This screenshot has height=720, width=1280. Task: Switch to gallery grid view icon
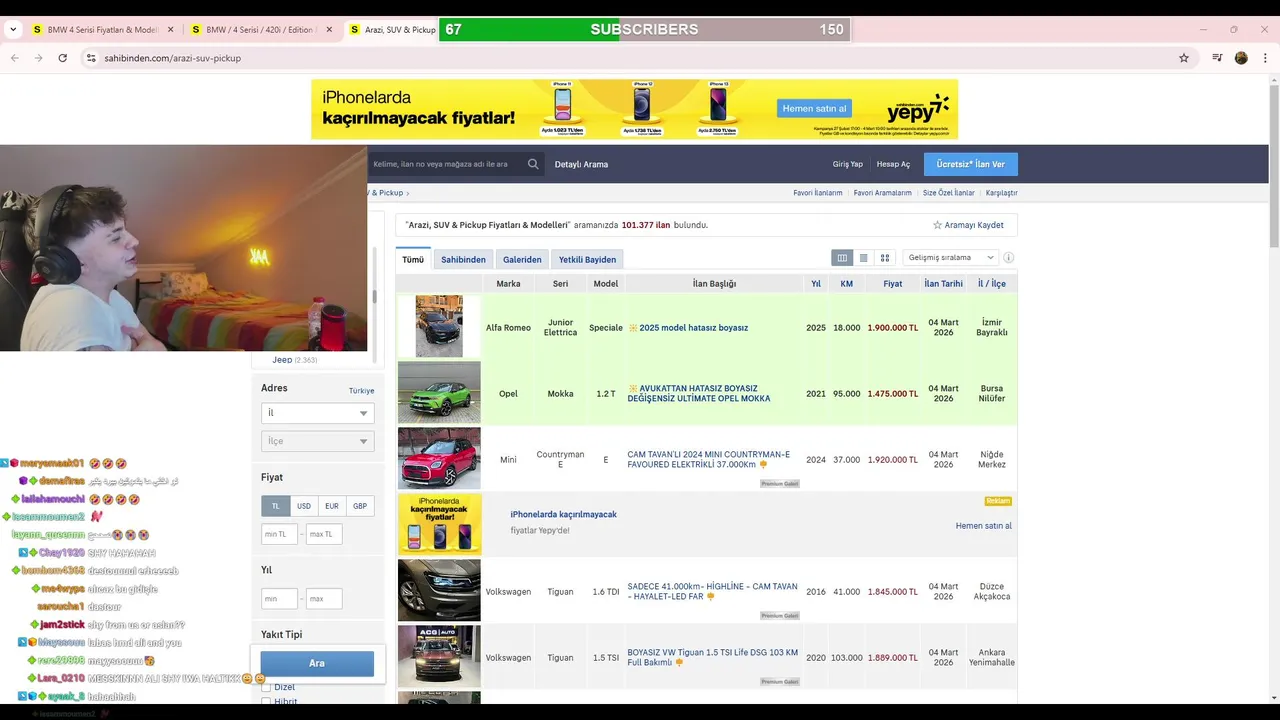[885, 258]
